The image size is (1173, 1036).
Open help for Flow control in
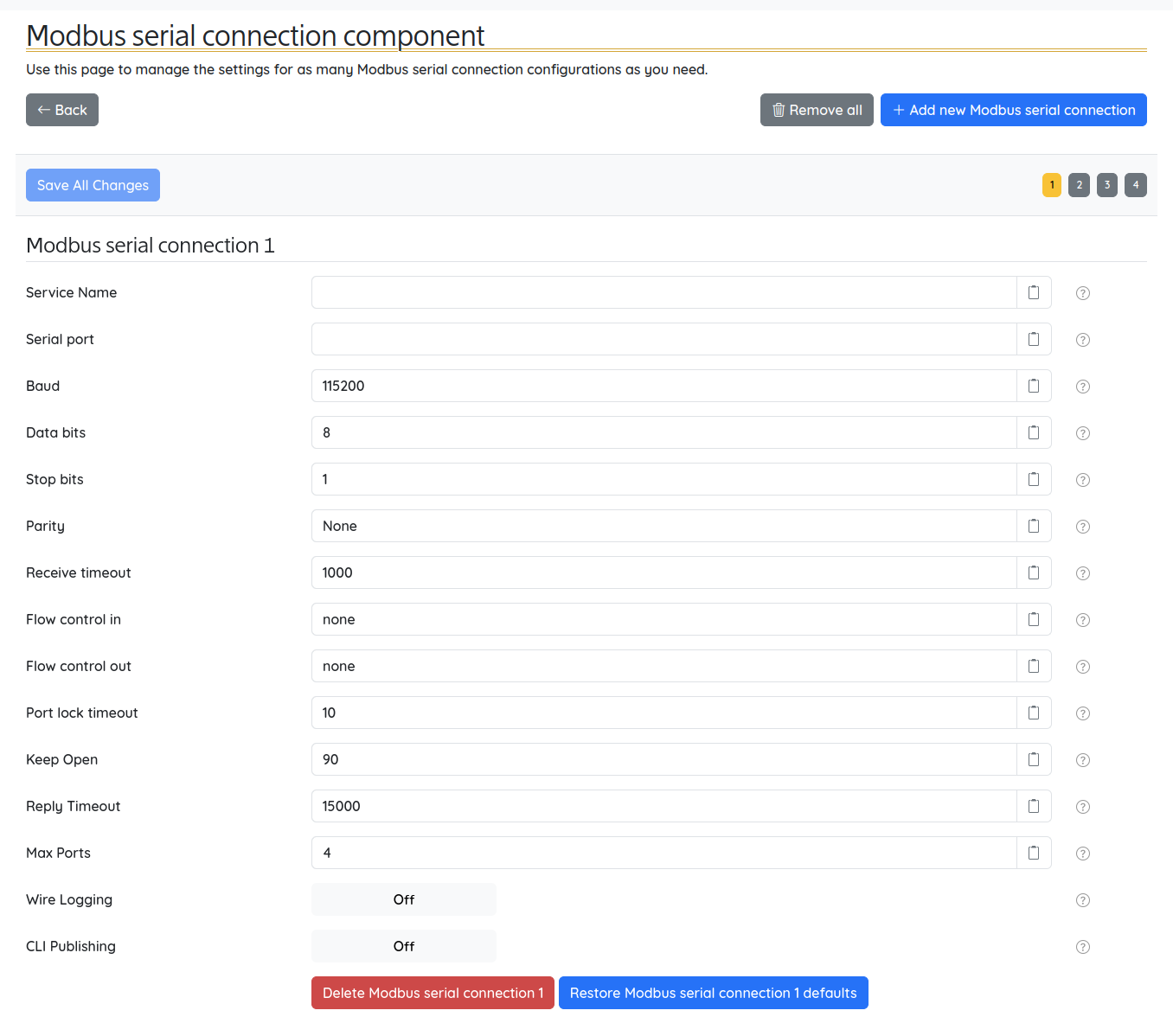(1083, 620)
